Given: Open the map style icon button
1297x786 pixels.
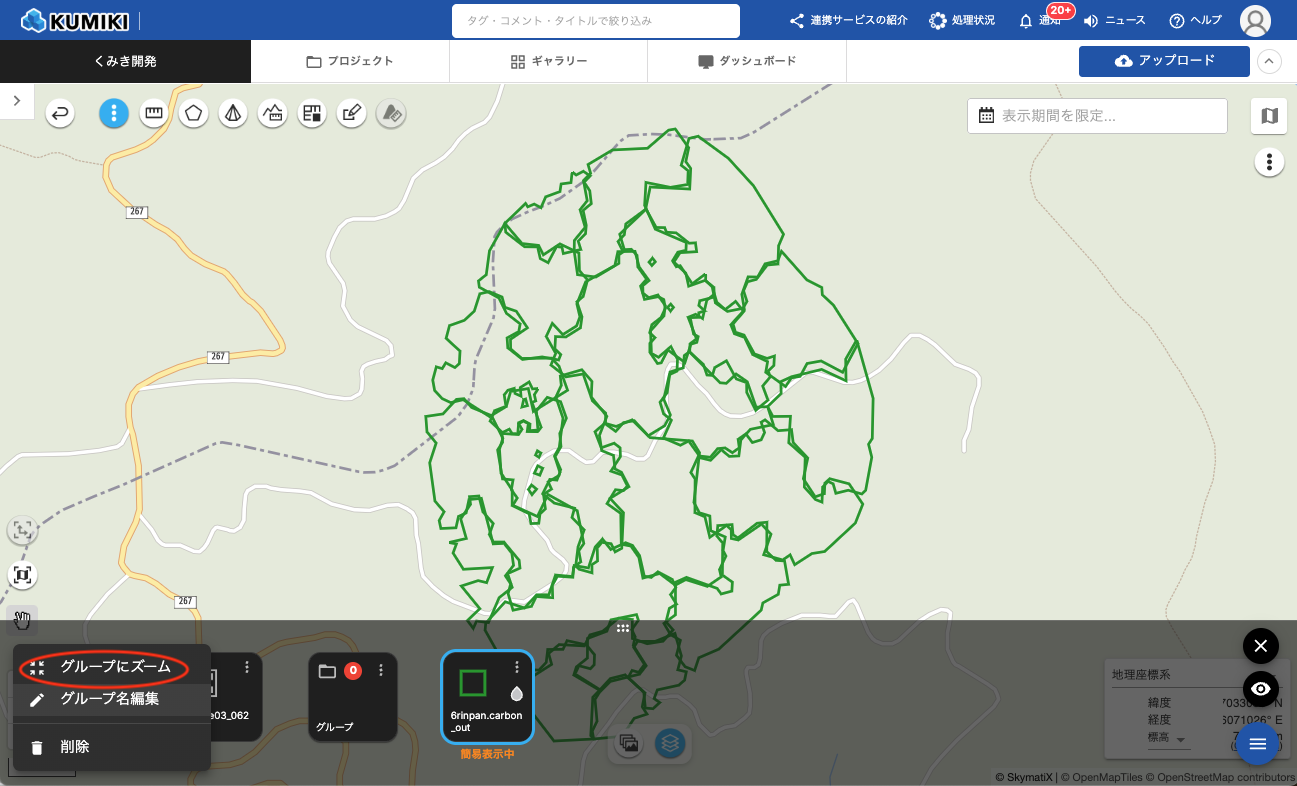Looking at the screenshot, I should click(1269, 116).
